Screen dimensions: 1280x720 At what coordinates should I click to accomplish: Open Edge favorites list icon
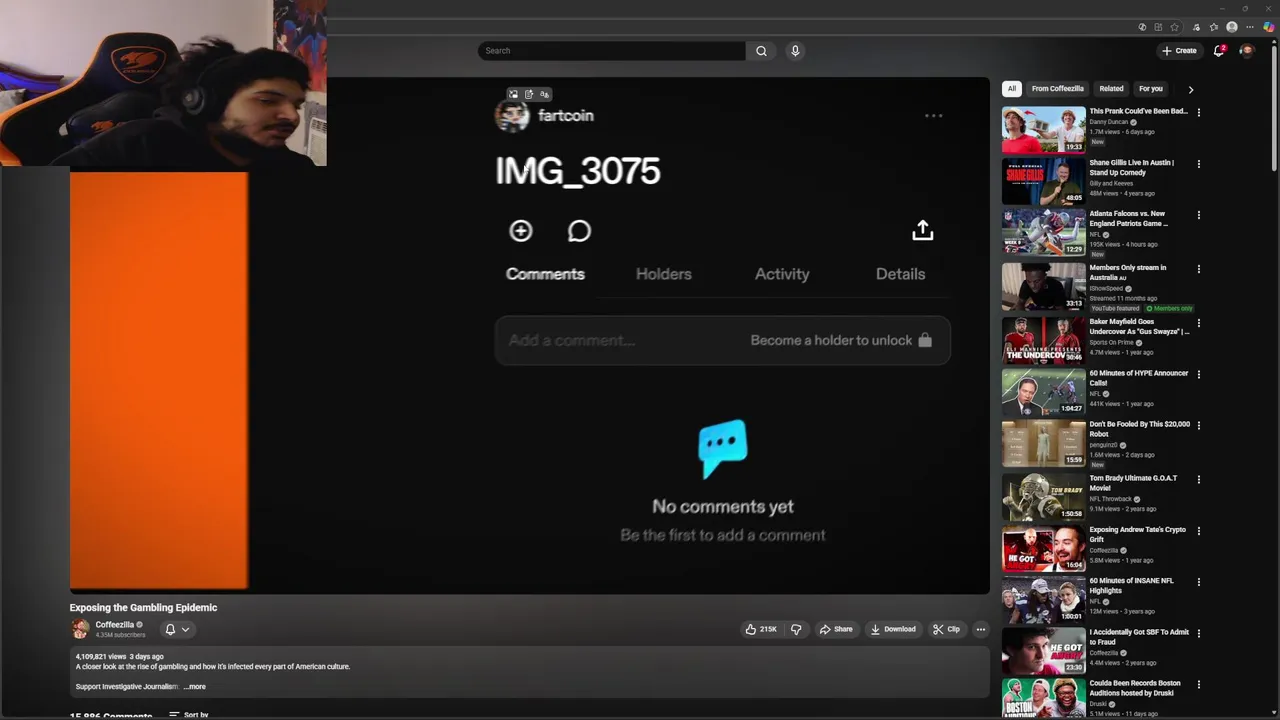(1214, 27)
